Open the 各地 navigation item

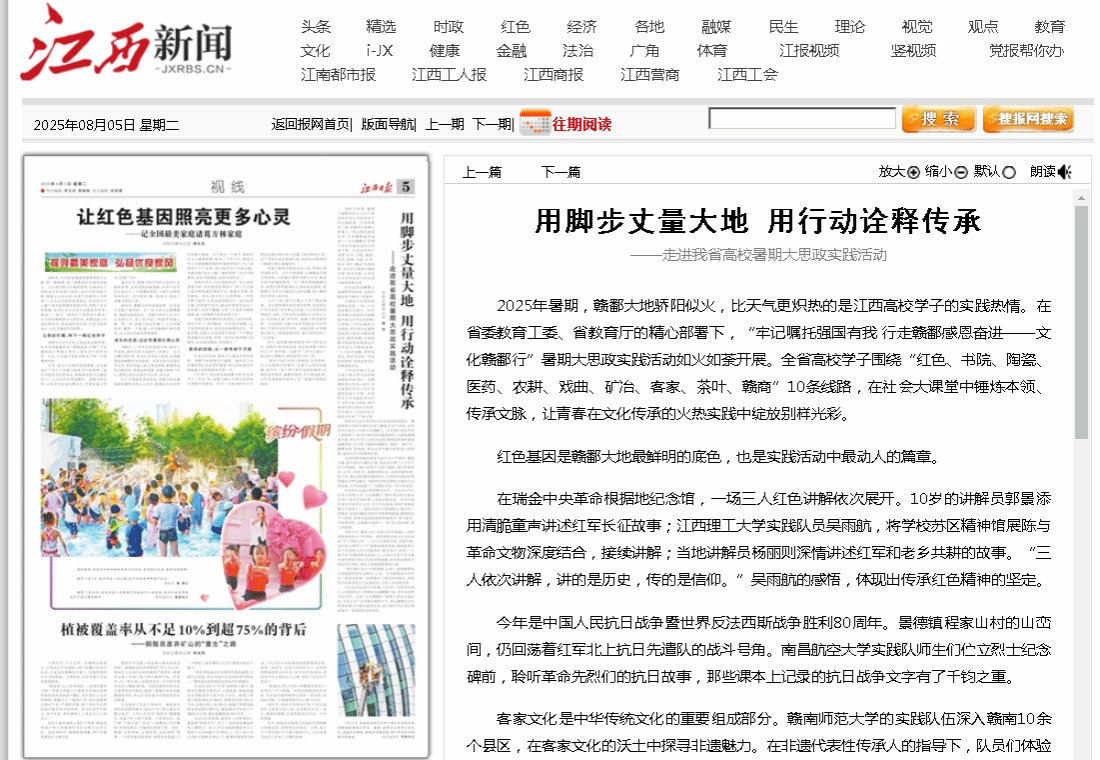(x=649, y=27)
